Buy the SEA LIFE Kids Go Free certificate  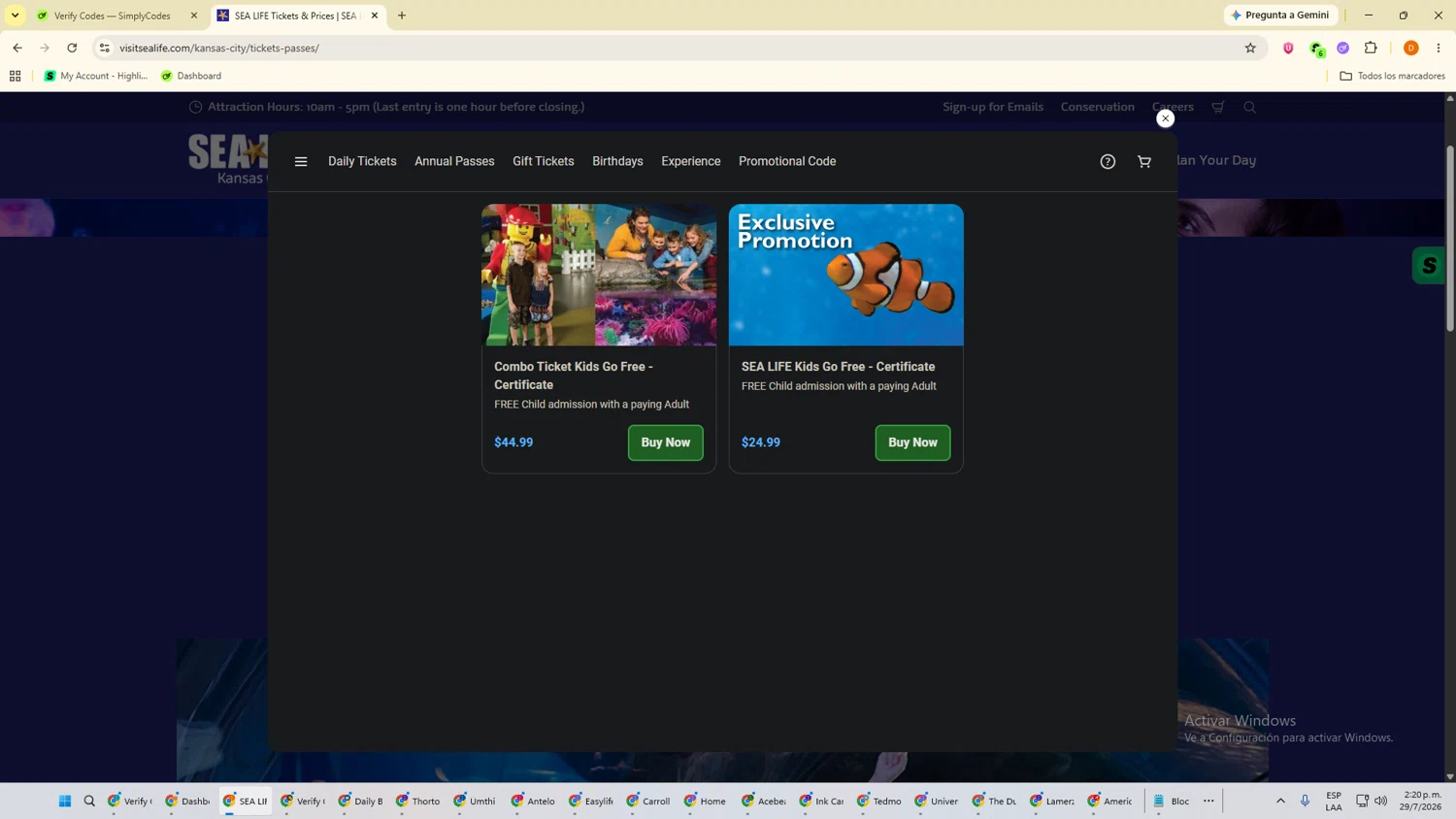click(912, 442)
